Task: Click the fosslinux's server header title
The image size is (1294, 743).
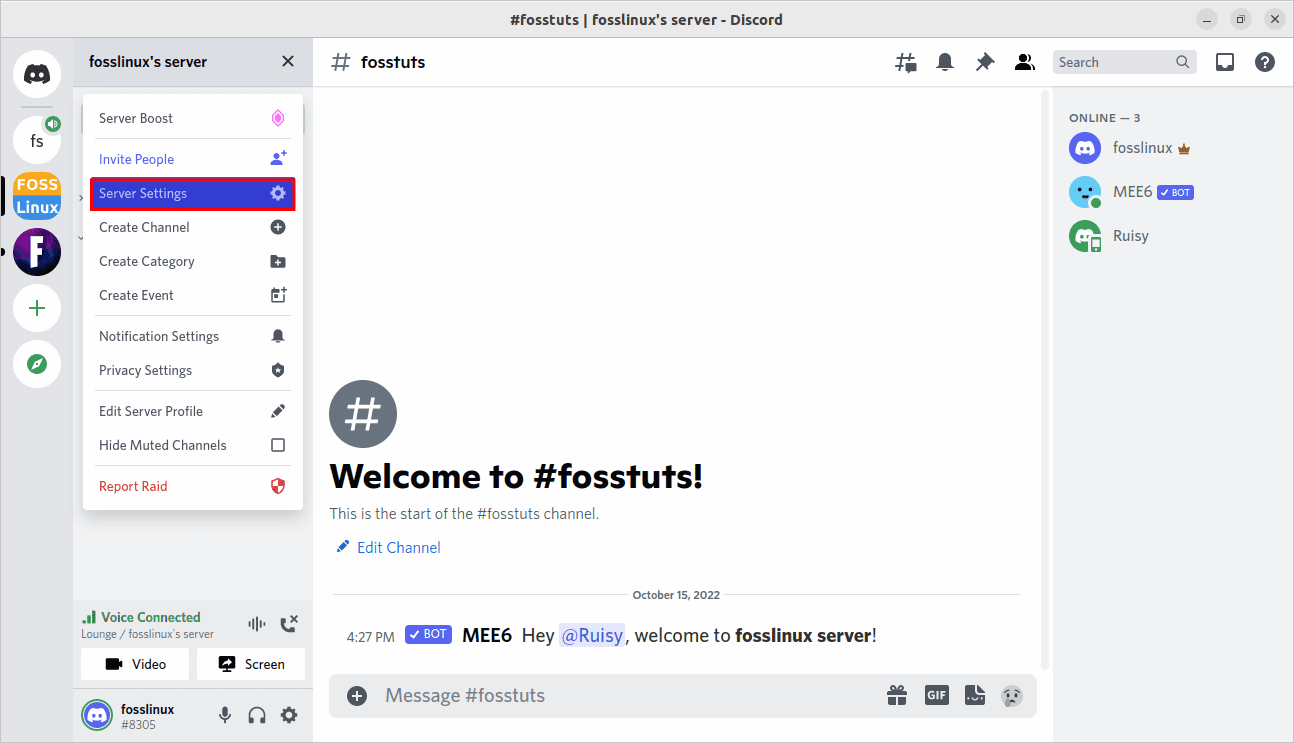Action: tap(148, 62)
